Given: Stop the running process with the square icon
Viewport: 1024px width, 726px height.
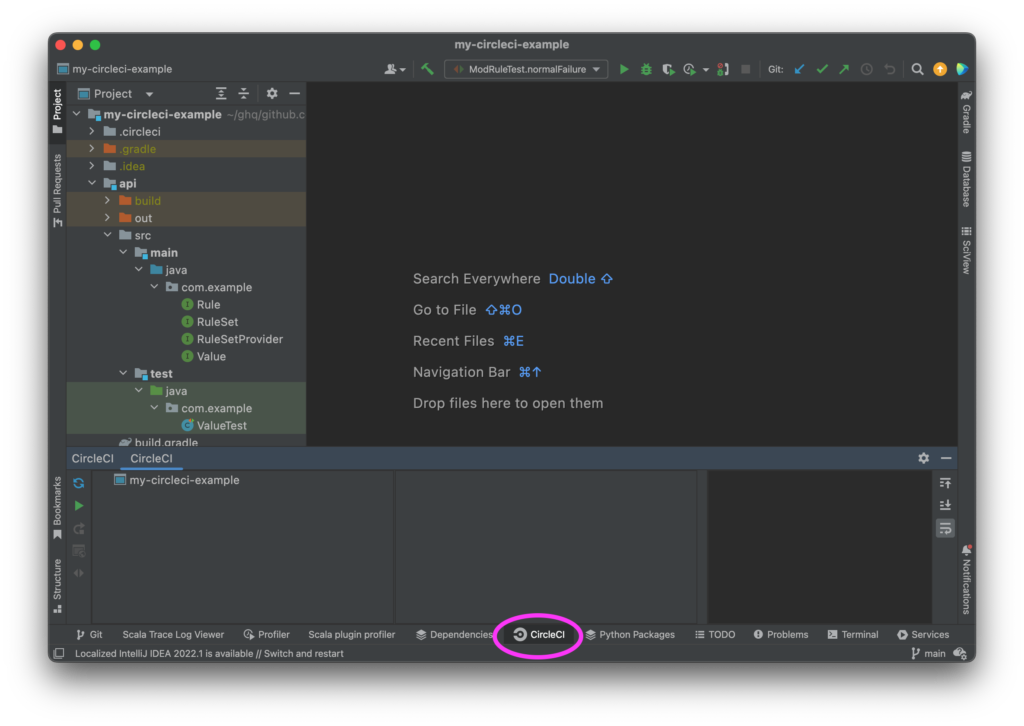Looking at the screenshot, I should click(x=745, y=69).
